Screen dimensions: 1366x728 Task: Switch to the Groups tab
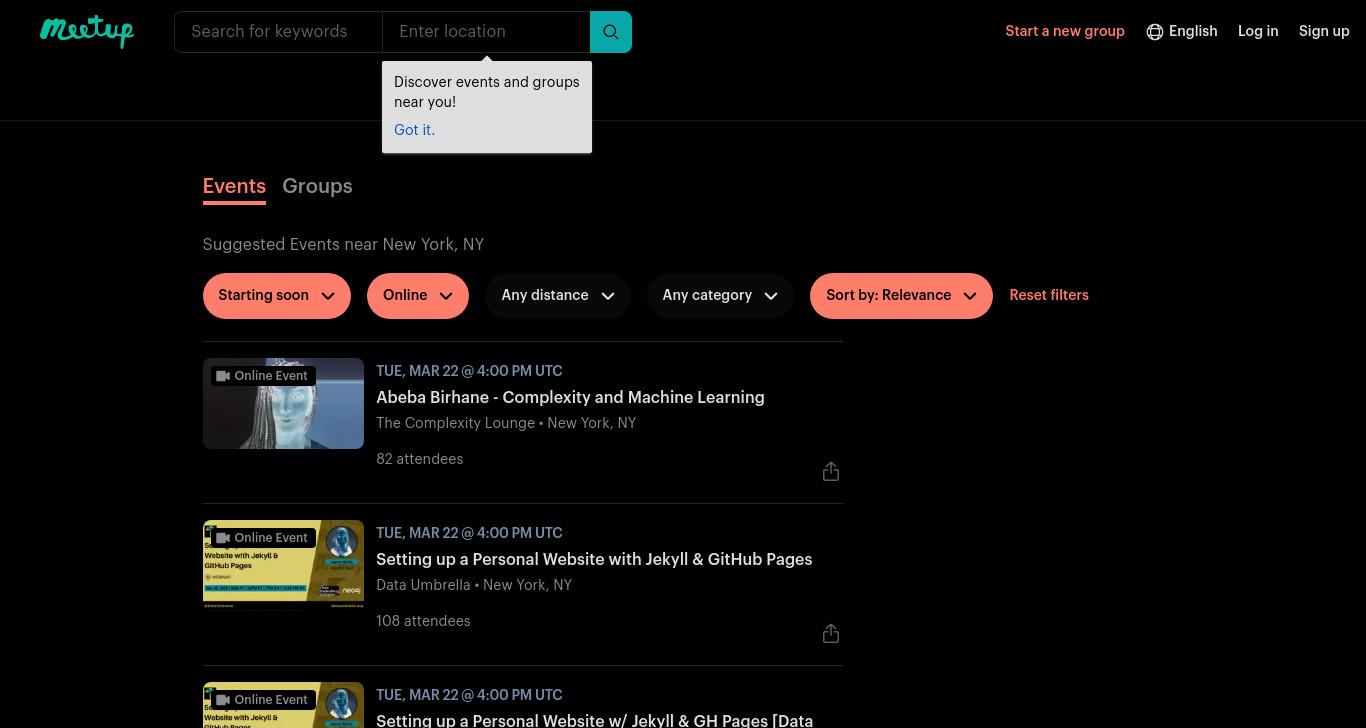coord(317,187)
